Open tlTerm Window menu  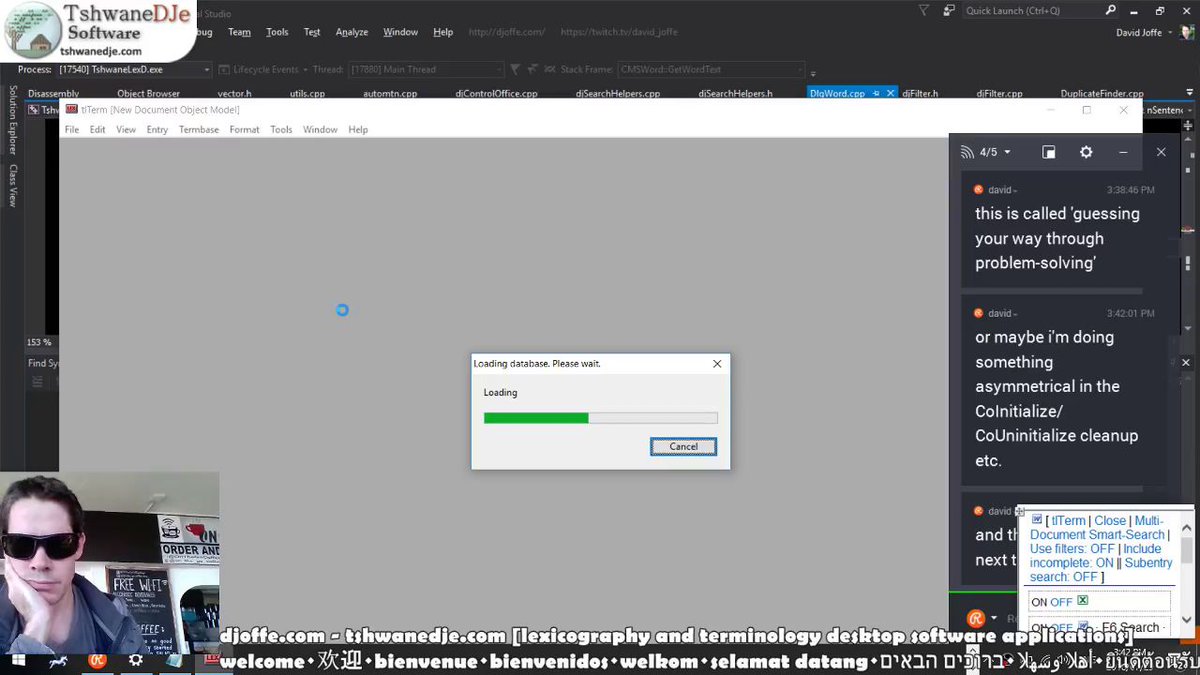coord(320,130)
